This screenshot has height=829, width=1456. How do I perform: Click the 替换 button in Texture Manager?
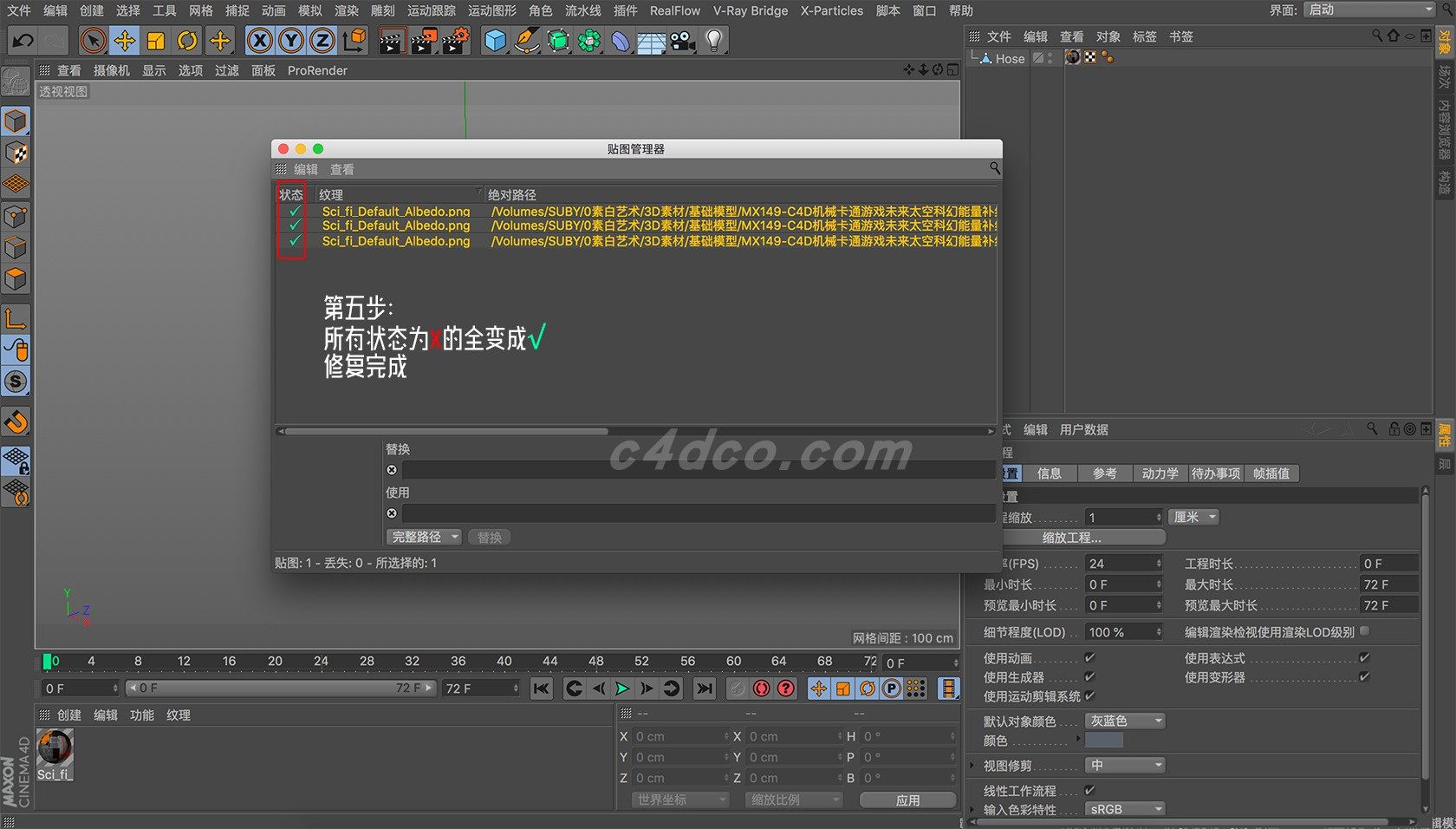tap(490, 538)
